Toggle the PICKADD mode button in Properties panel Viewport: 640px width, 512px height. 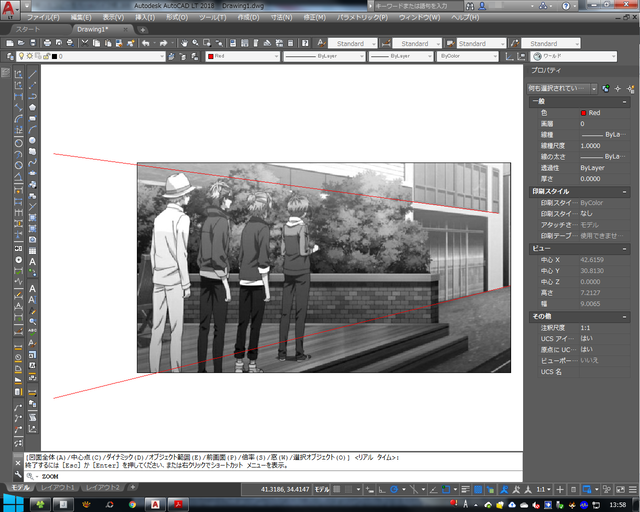pyautogui.click(x=606, y=89)
